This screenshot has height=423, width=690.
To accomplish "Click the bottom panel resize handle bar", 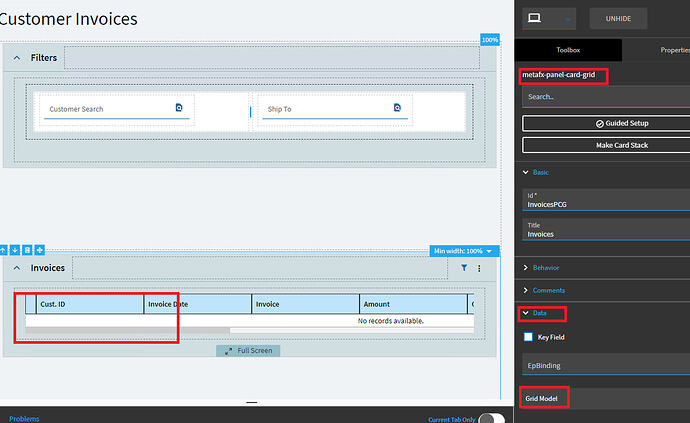I will [x=252, y=402].
